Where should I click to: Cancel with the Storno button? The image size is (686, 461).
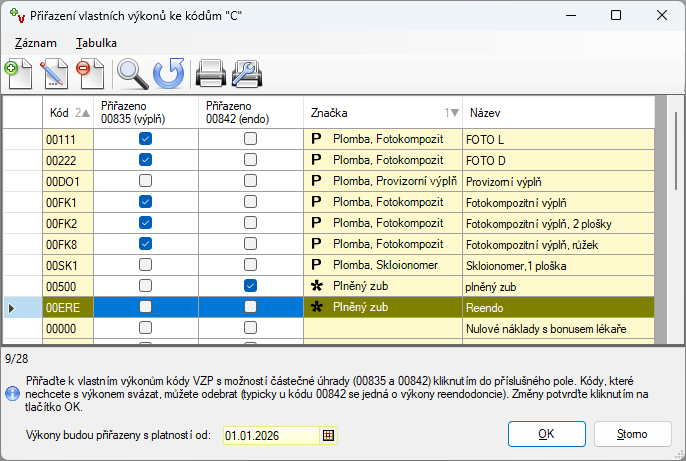coord(632,434)
